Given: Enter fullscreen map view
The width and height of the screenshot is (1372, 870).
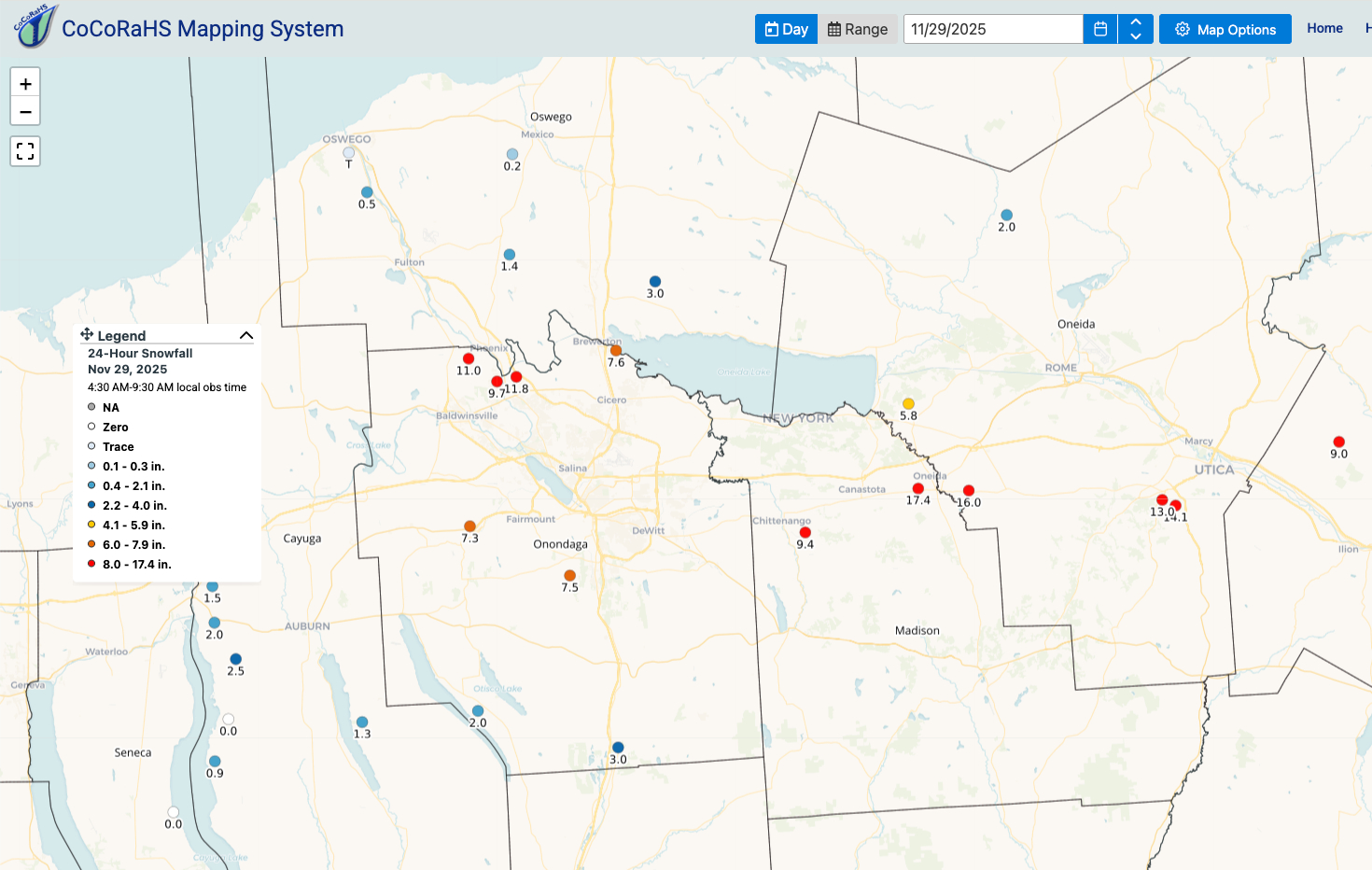Looking at the screenshot, I should pyautogui.click(x=25, y=150).
